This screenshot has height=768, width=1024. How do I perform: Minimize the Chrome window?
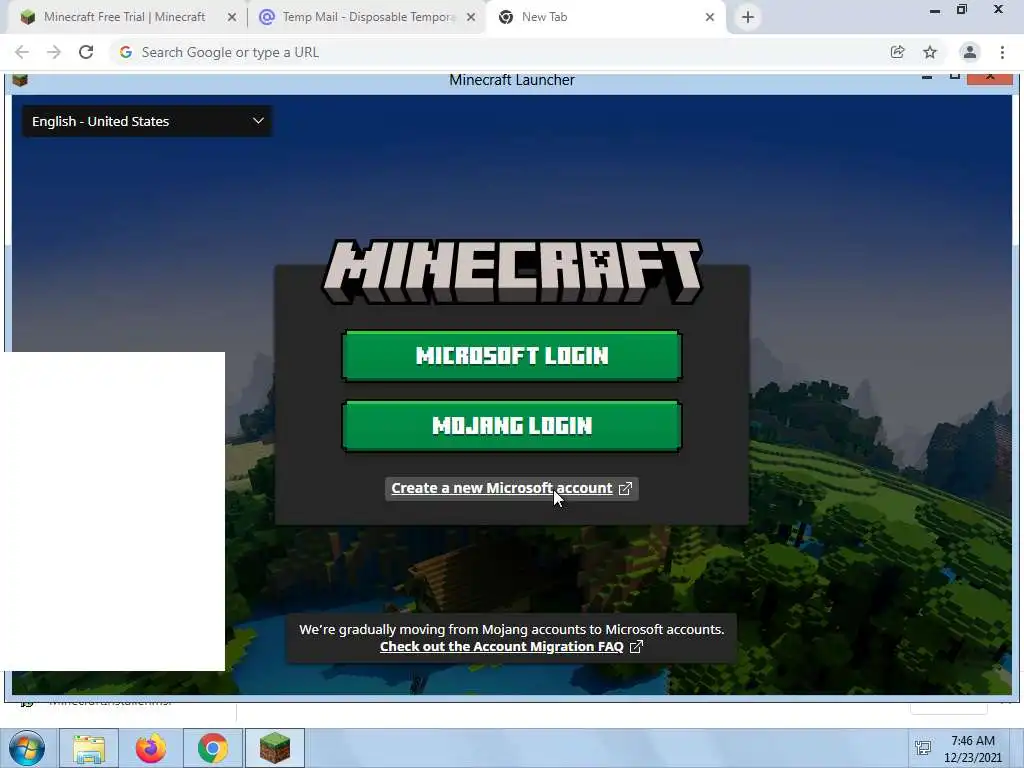click(935, 10)
